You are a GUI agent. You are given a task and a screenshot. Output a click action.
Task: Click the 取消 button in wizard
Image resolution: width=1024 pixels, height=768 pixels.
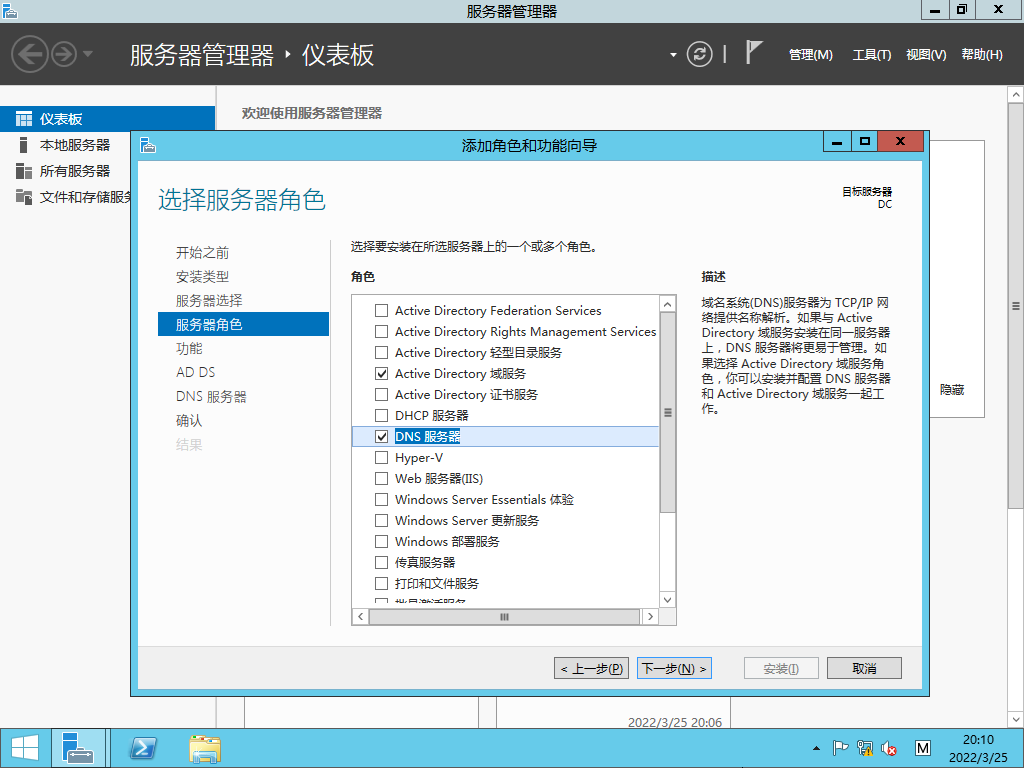[x=864, y=668]
